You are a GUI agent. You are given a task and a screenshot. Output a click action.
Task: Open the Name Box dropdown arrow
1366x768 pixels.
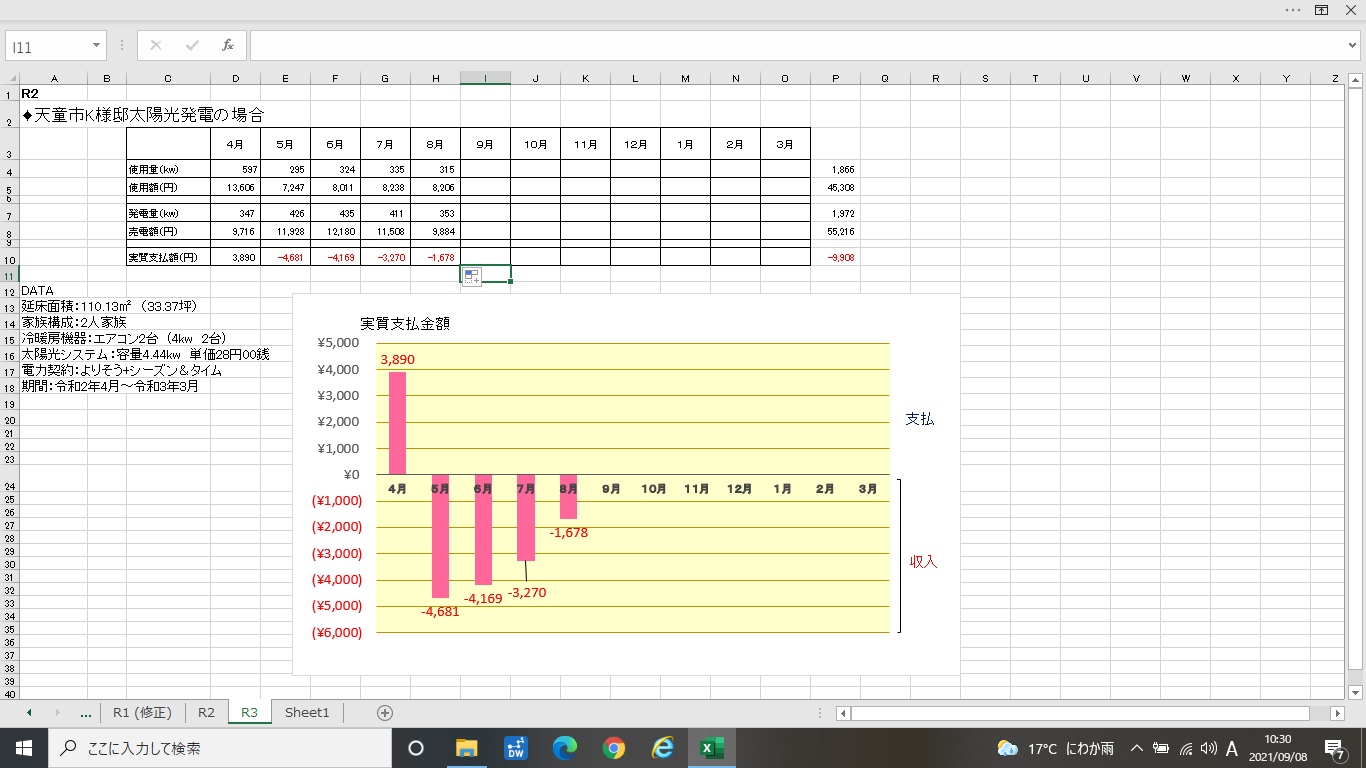(x=97, y=46)
